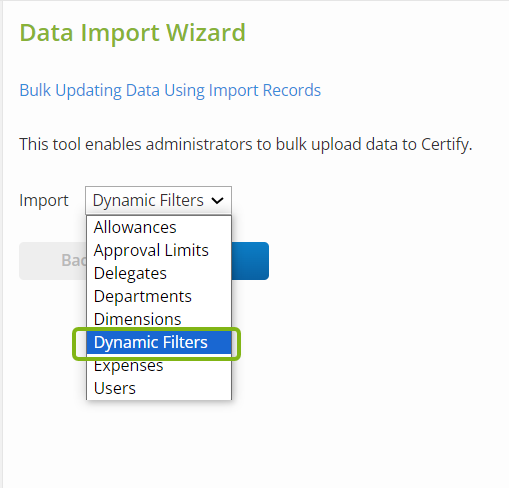The image size is (509, 488).
Task: Pick the Delegates import option
Action: [159, 273]
